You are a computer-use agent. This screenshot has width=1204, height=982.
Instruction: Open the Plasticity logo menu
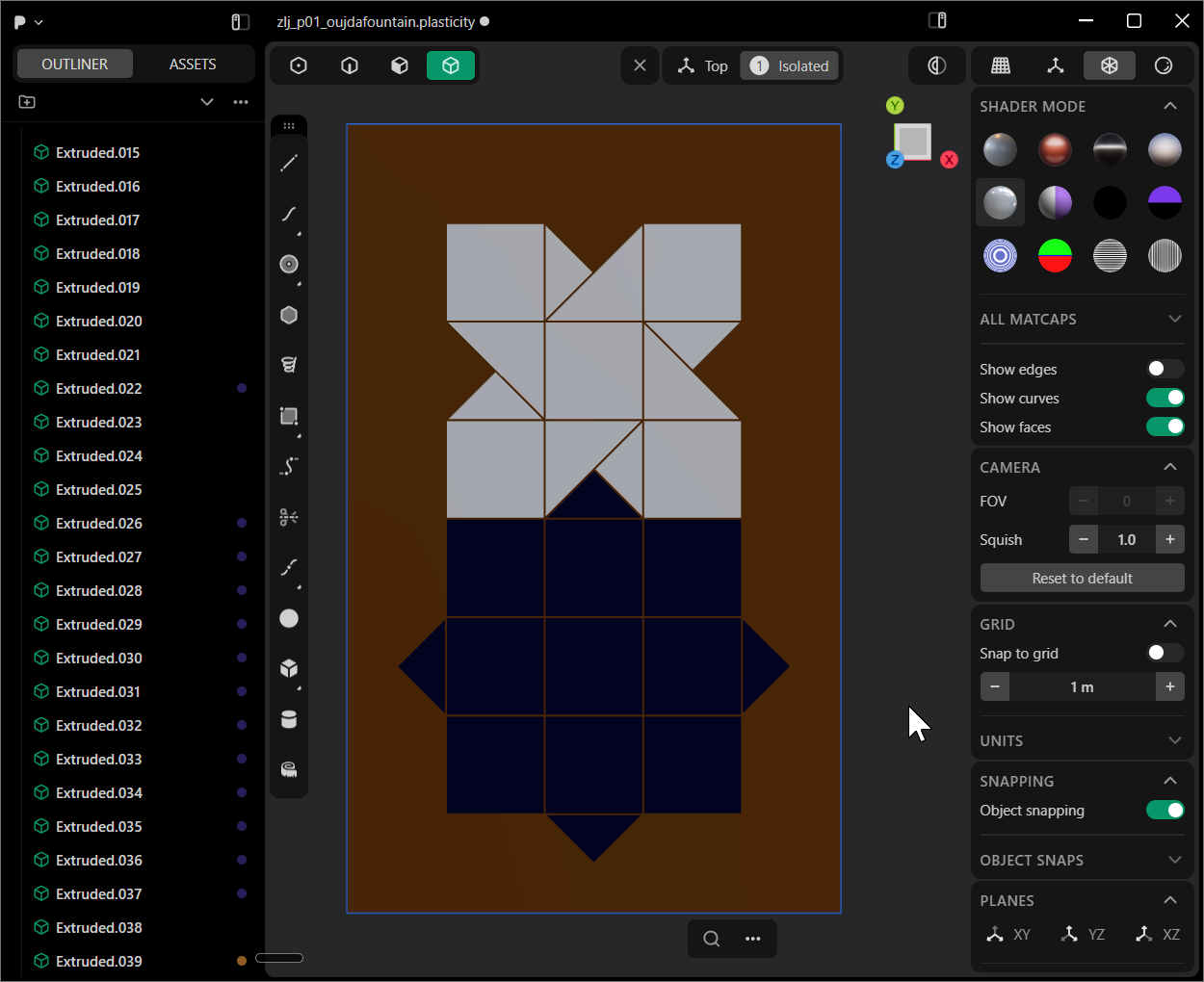click(28, 21)
